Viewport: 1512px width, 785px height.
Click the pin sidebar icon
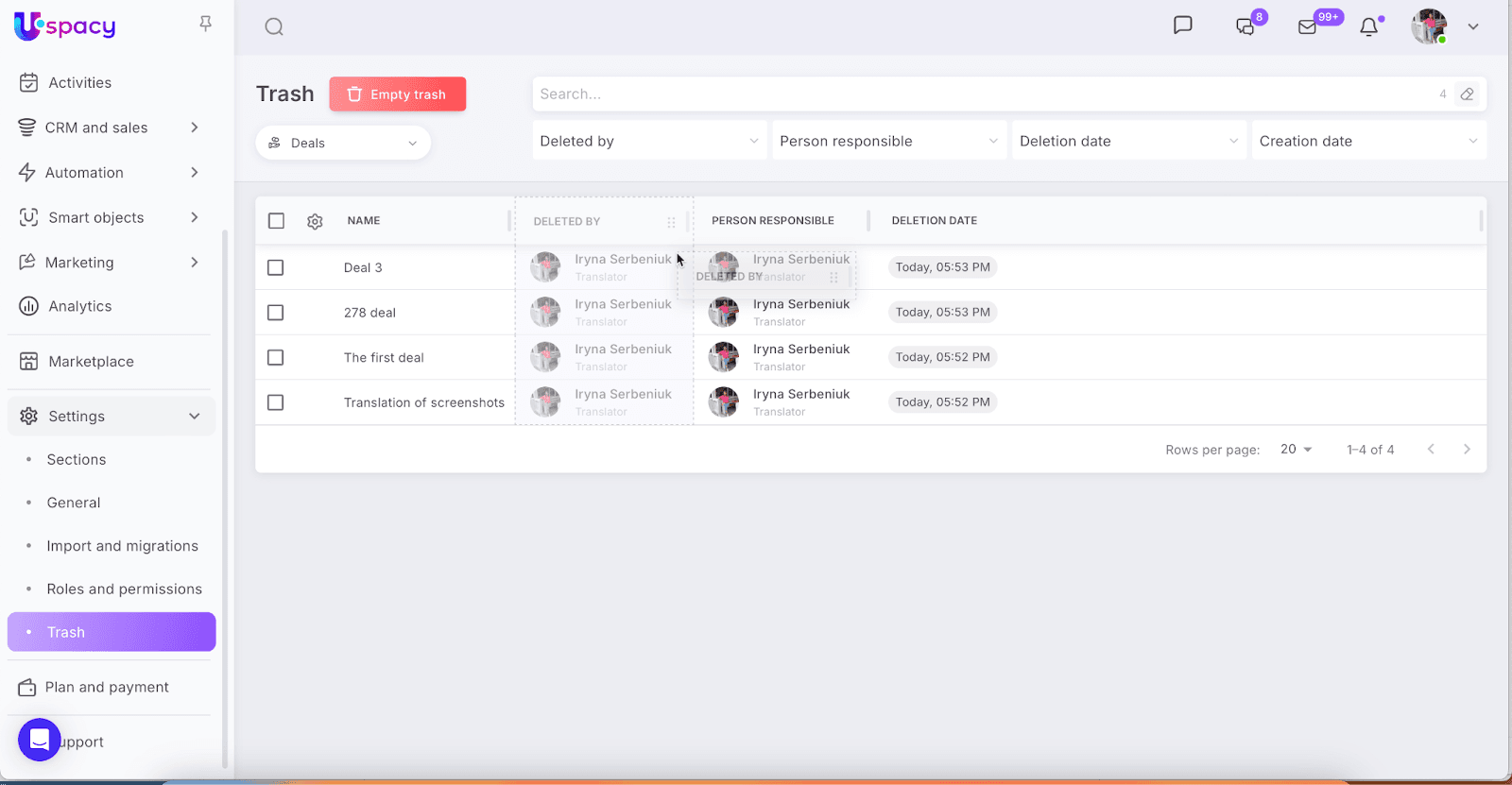[205, 24]
